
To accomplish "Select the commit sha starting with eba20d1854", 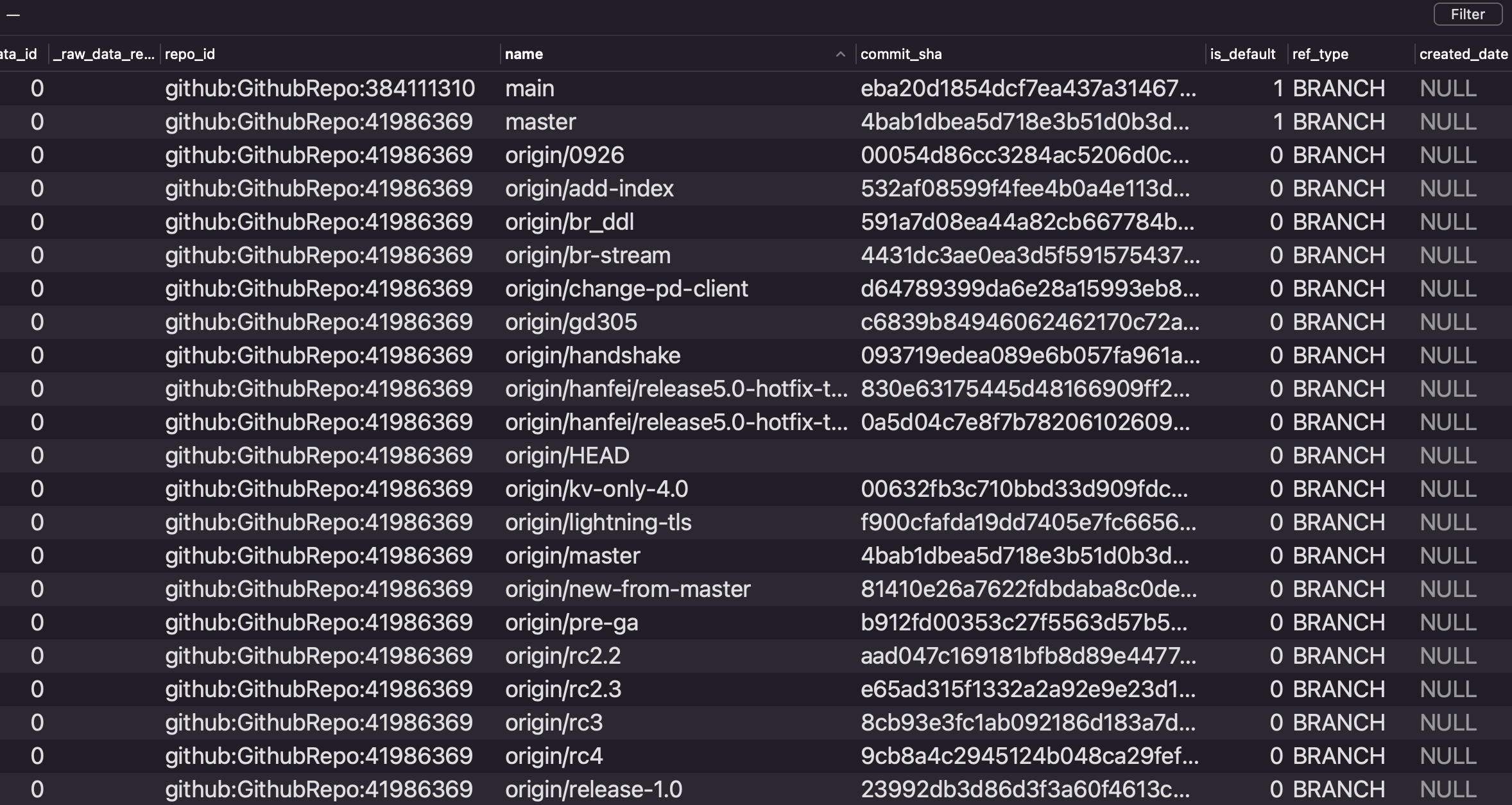I will (1027, 89).
